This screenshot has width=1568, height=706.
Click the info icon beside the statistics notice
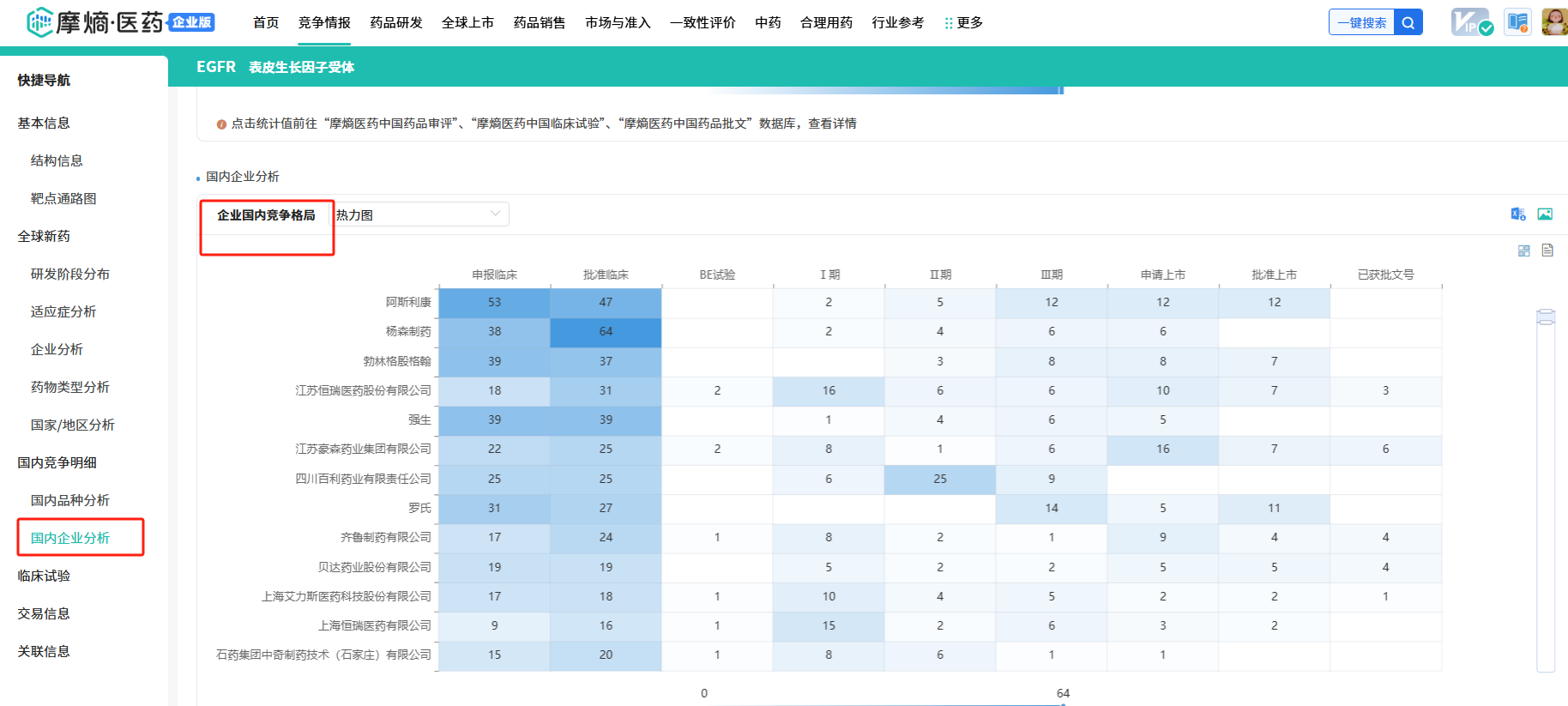coord(221,124)
